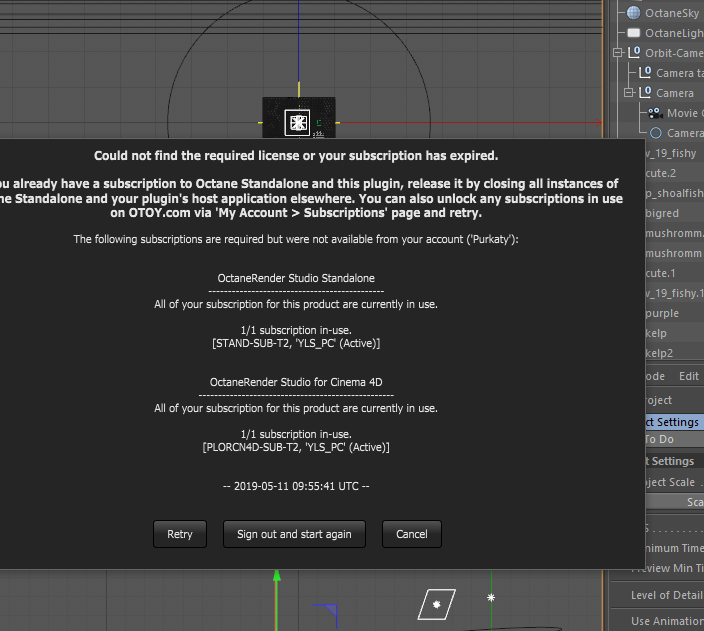704x631 pixels.
Task: Click the green Y-axis arrow handle
Action: pos(277,575)
